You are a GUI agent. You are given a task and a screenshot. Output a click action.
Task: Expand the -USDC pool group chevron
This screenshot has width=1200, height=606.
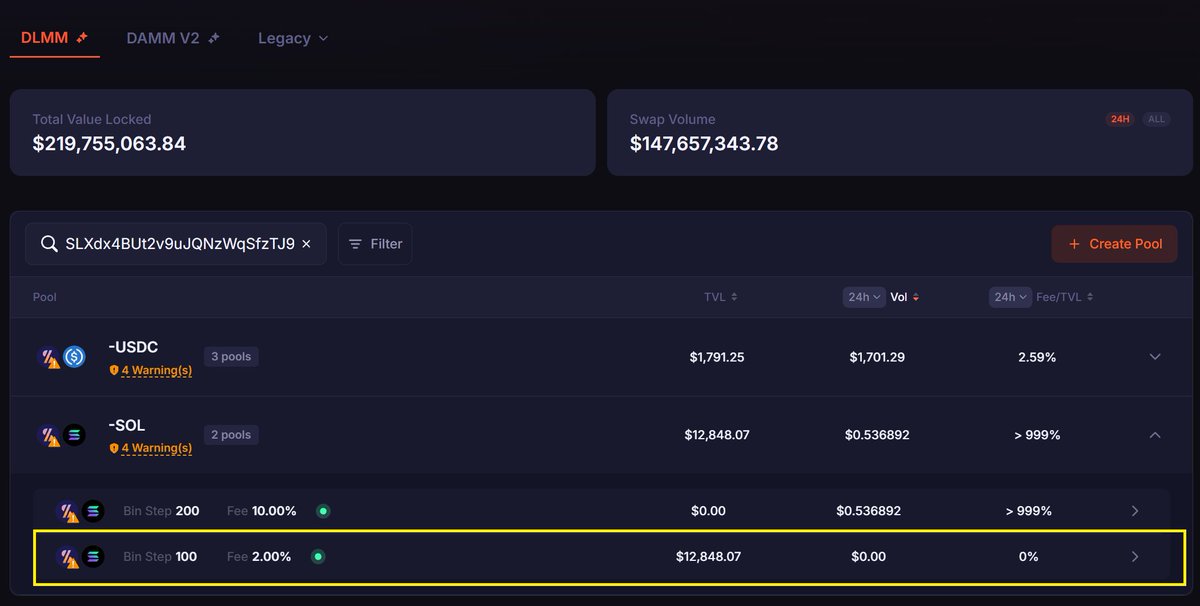[x=1155, y=357]
